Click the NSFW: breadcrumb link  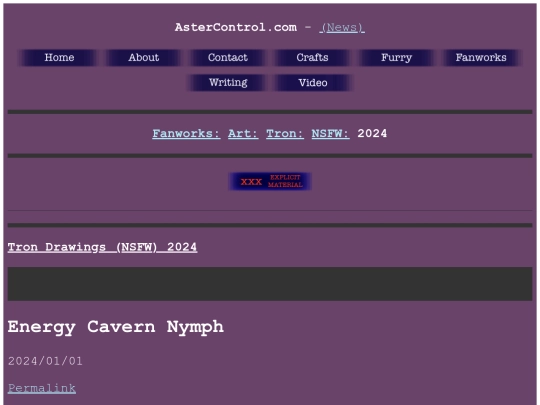point(330,134)
